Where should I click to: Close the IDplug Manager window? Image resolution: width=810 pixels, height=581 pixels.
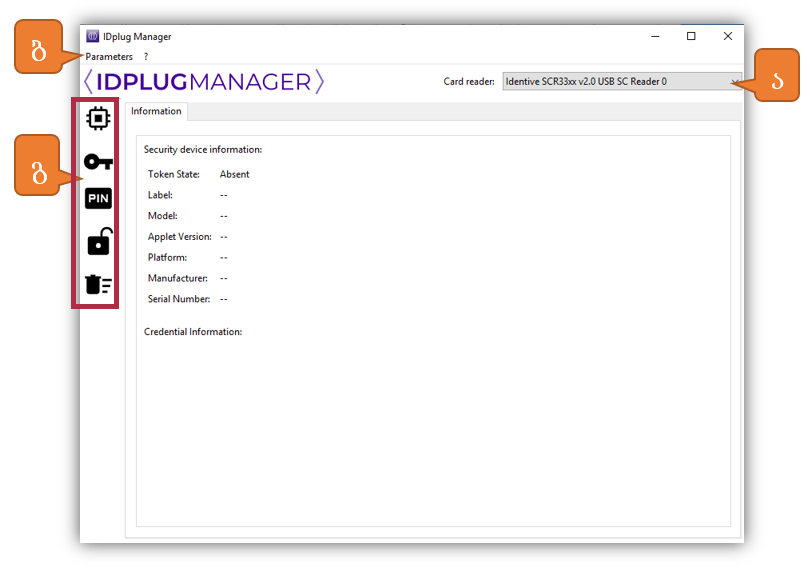727,37
